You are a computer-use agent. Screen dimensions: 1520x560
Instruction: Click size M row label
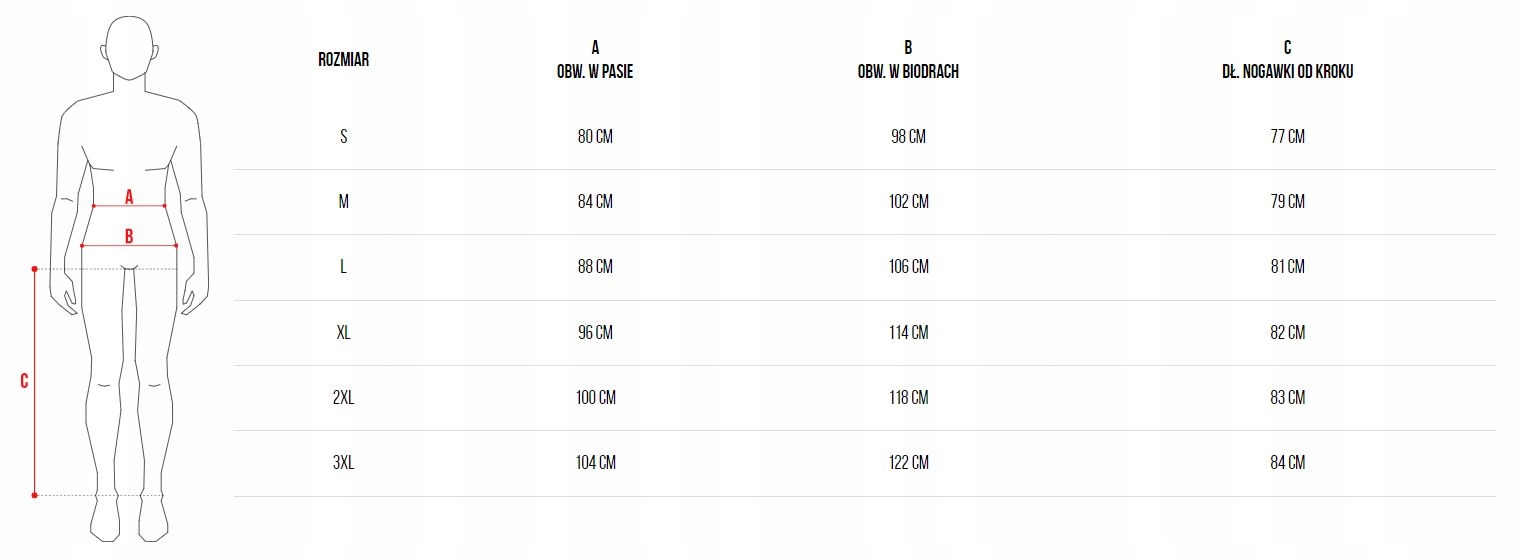(x=343, y=202)
